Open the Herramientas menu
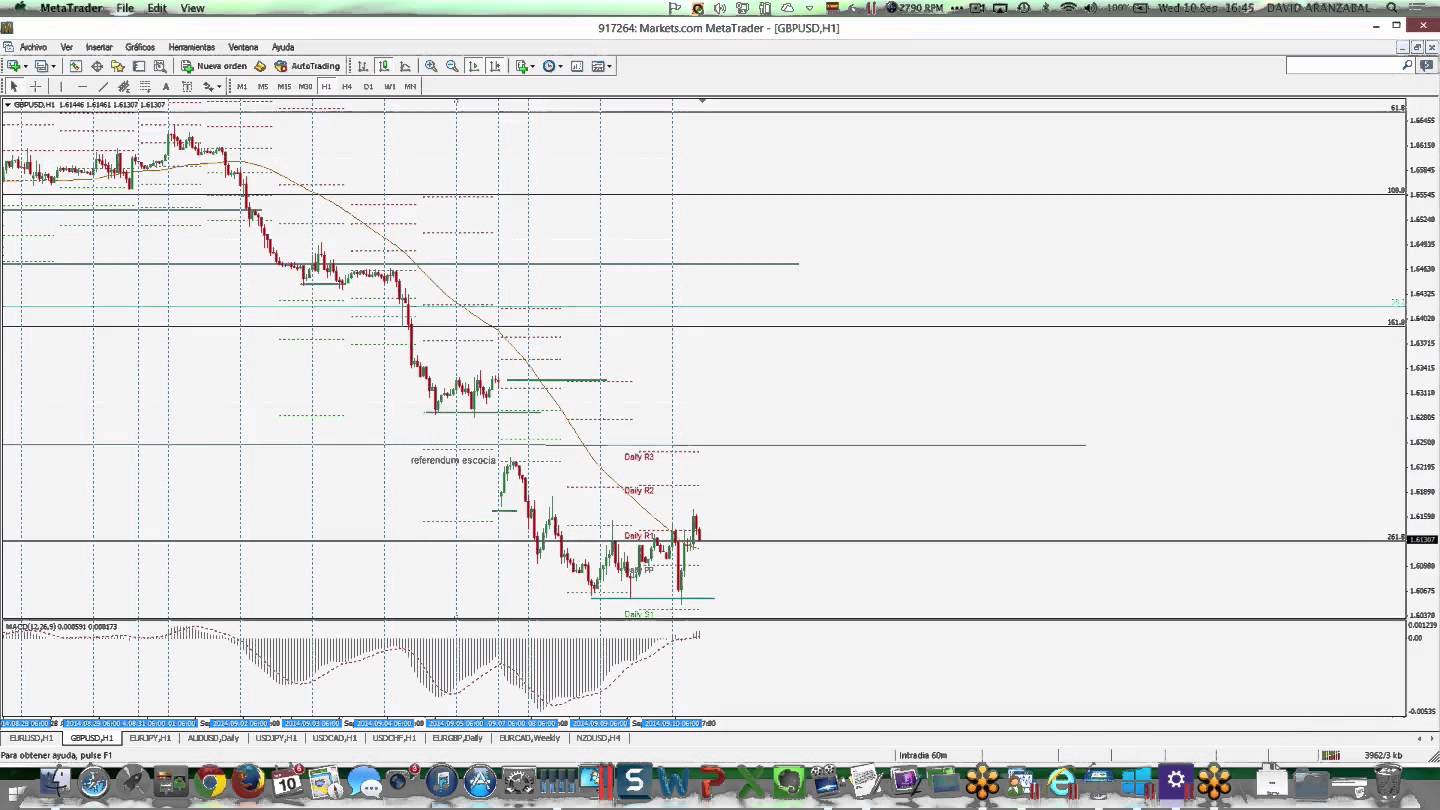The width and height of the screenshot is (1440, 810). [191, 47]
